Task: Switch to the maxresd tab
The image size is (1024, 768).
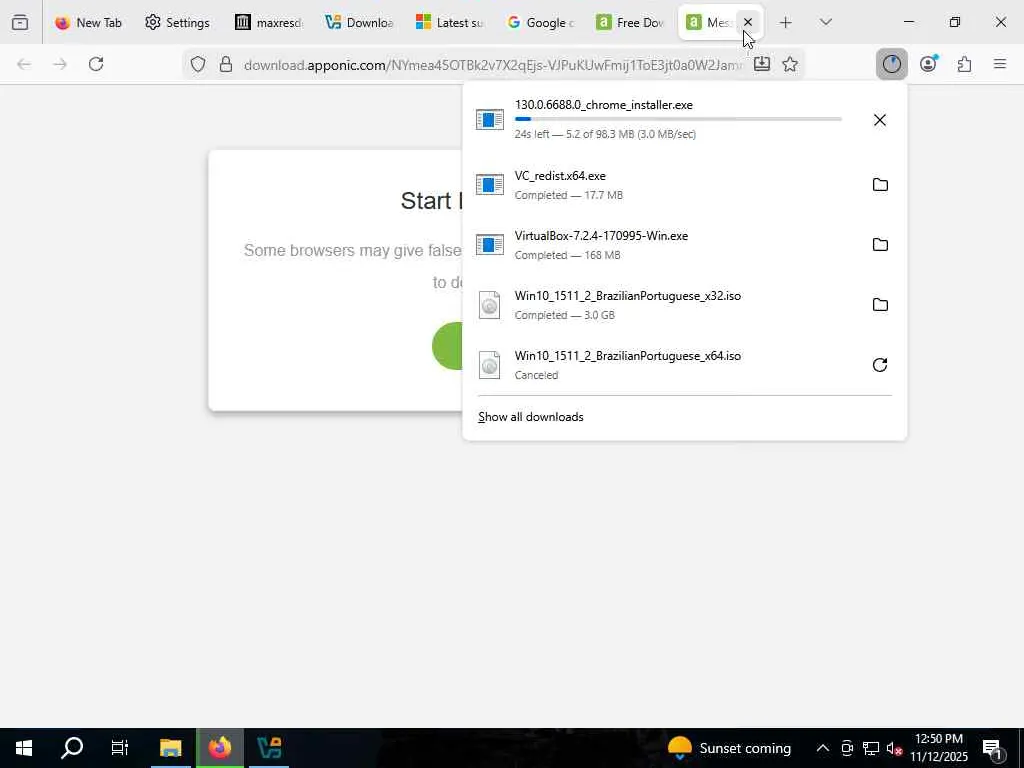Action: click(269, 23)
